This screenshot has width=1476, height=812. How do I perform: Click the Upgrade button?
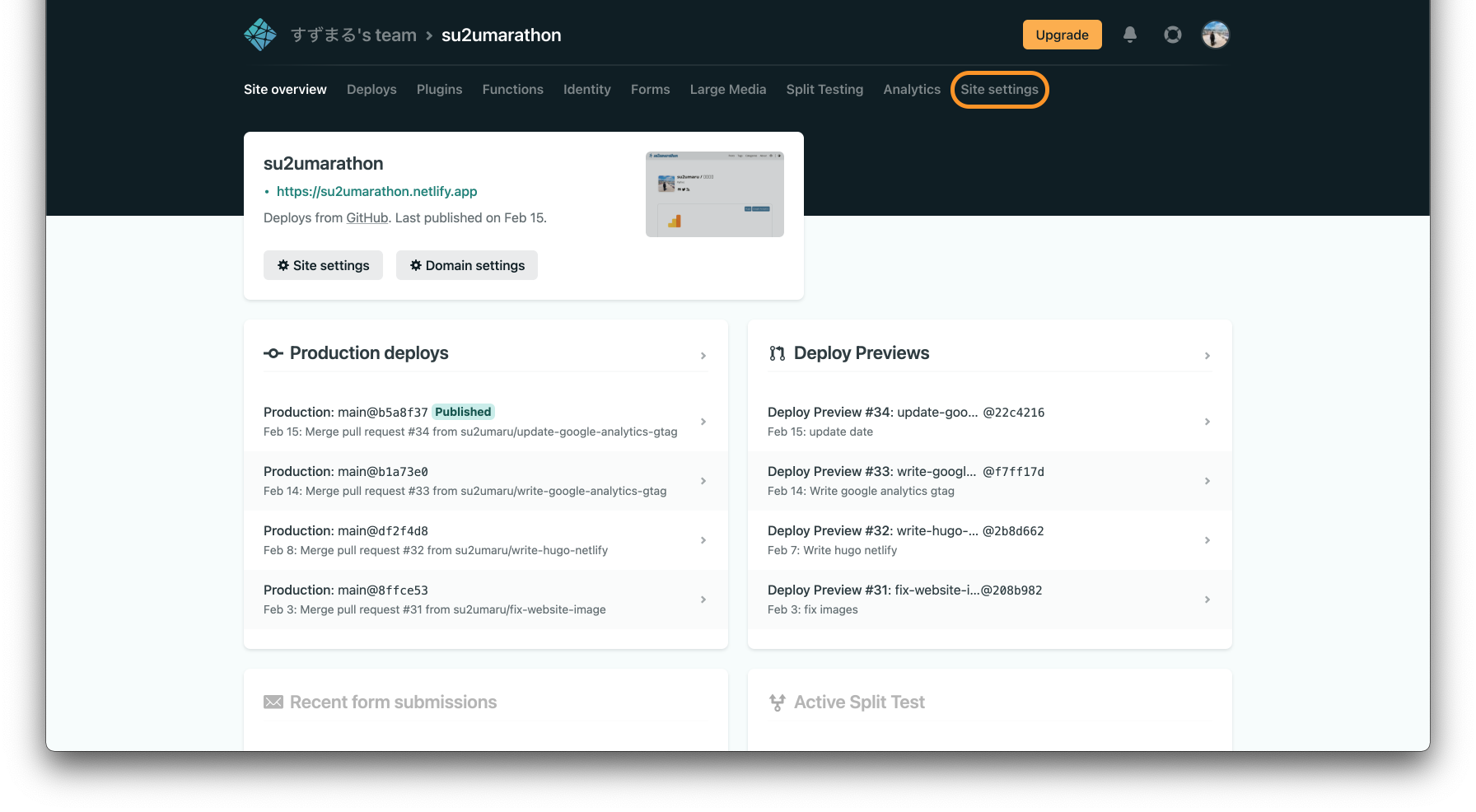tap(1063, 35)
